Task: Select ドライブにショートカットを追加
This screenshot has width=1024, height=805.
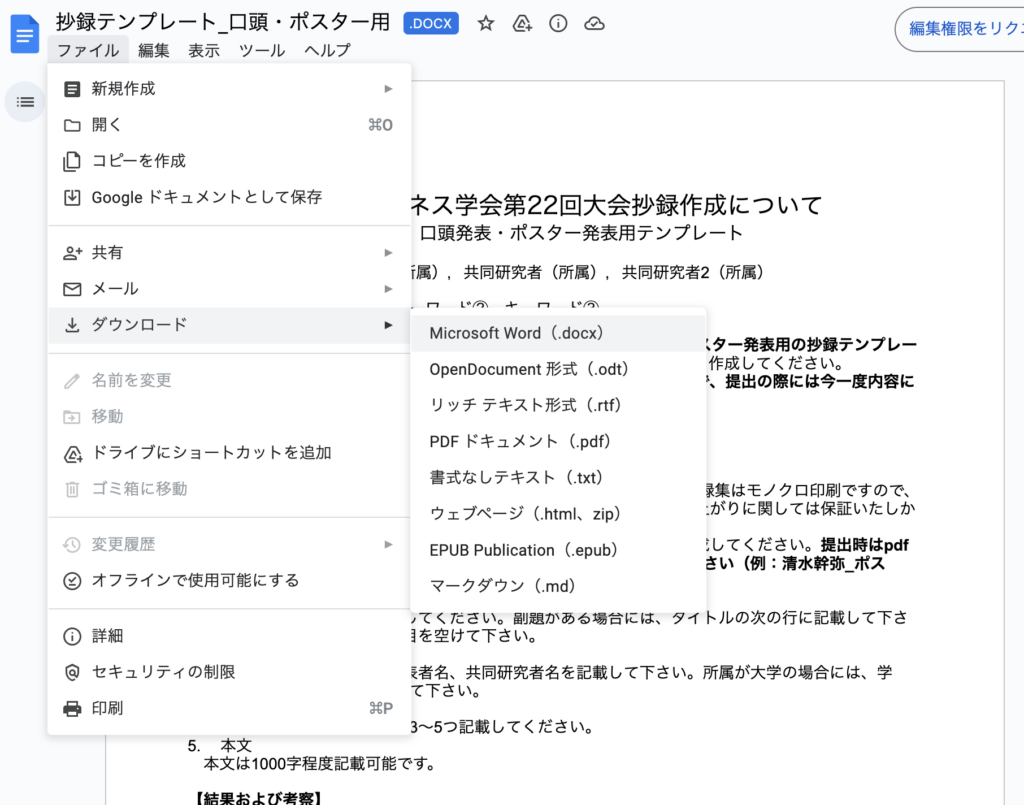Action: pyautogui.click(x=229, y=453)
